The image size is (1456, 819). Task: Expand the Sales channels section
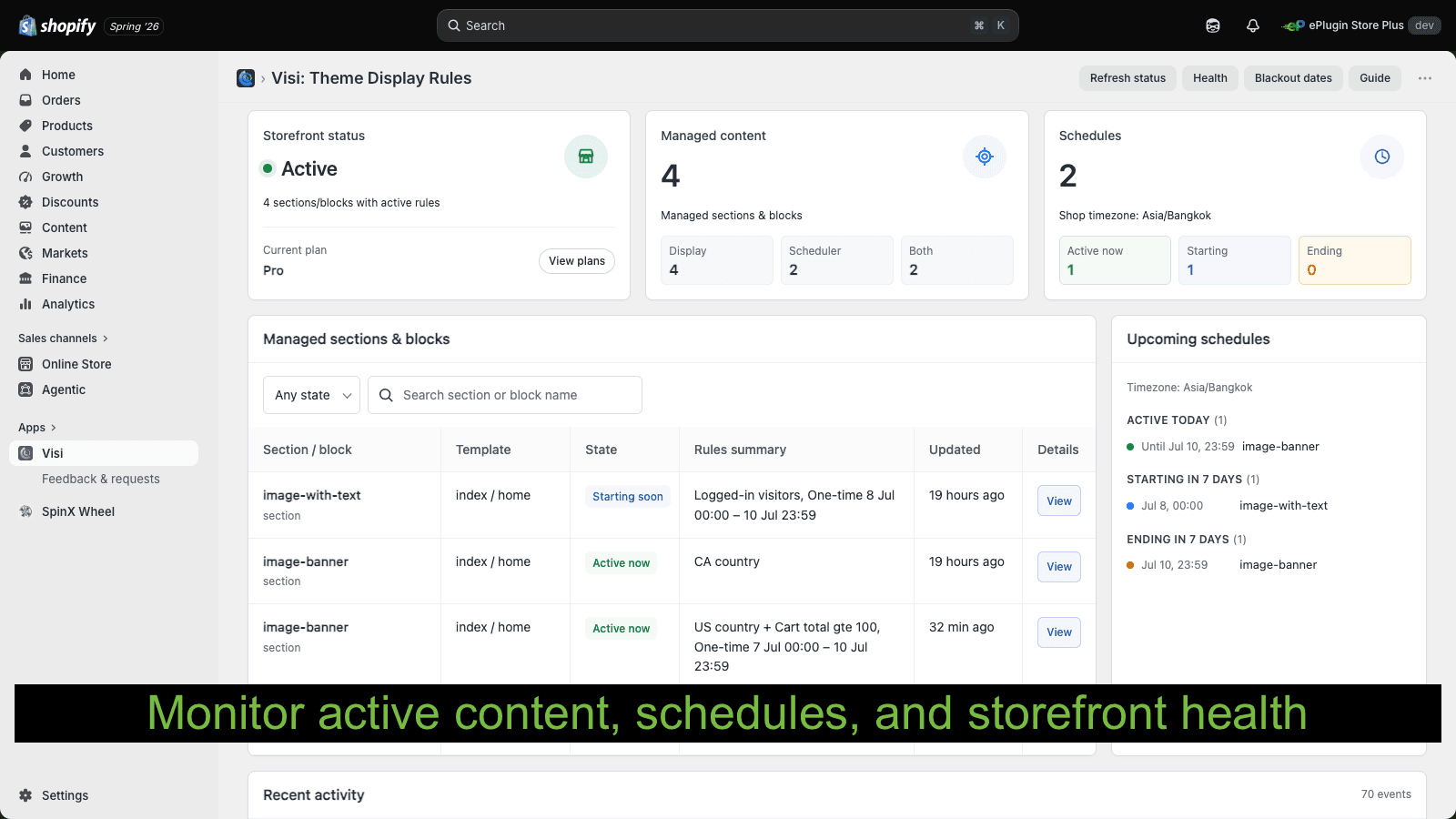pyautogui.click(x=63, y=339)
